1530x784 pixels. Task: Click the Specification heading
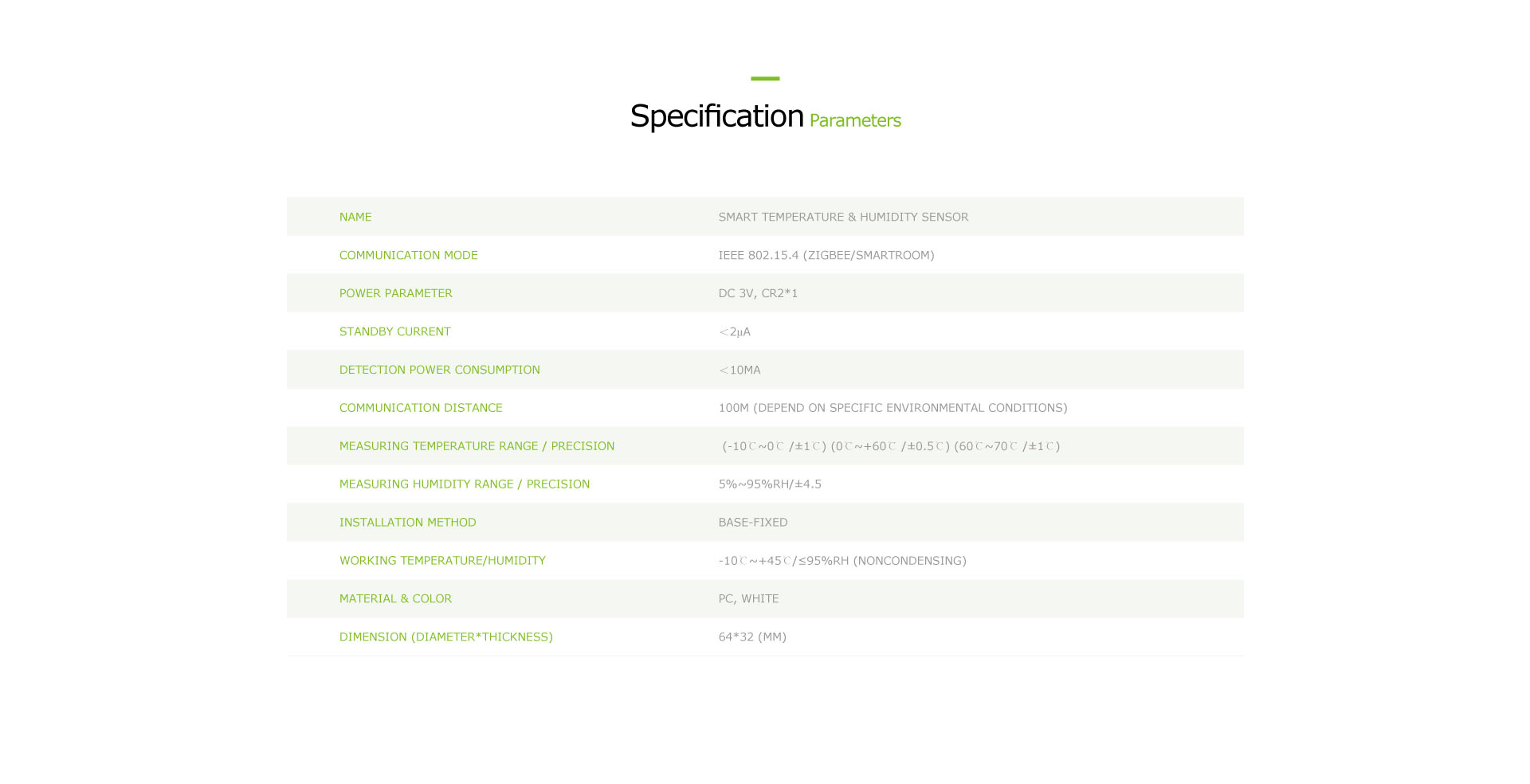[716, 116]
